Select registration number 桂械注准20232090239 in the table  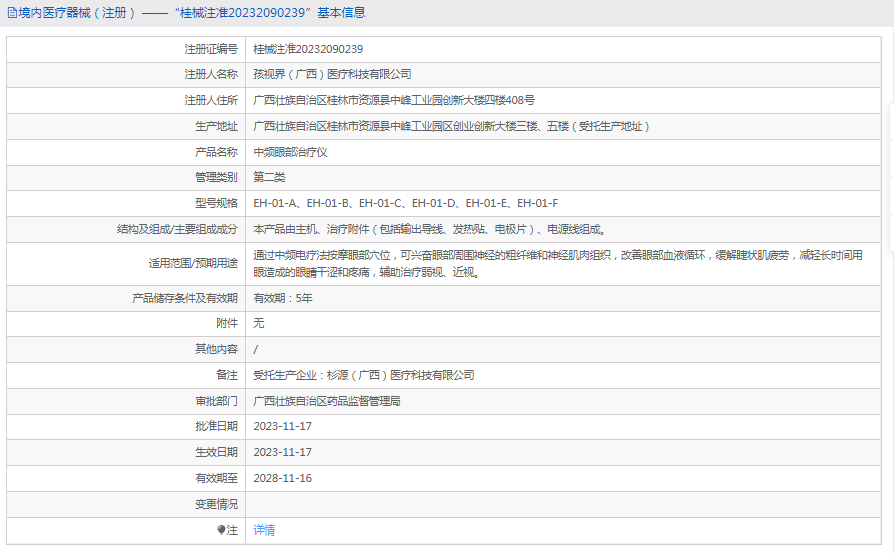[x=308, y=49]
